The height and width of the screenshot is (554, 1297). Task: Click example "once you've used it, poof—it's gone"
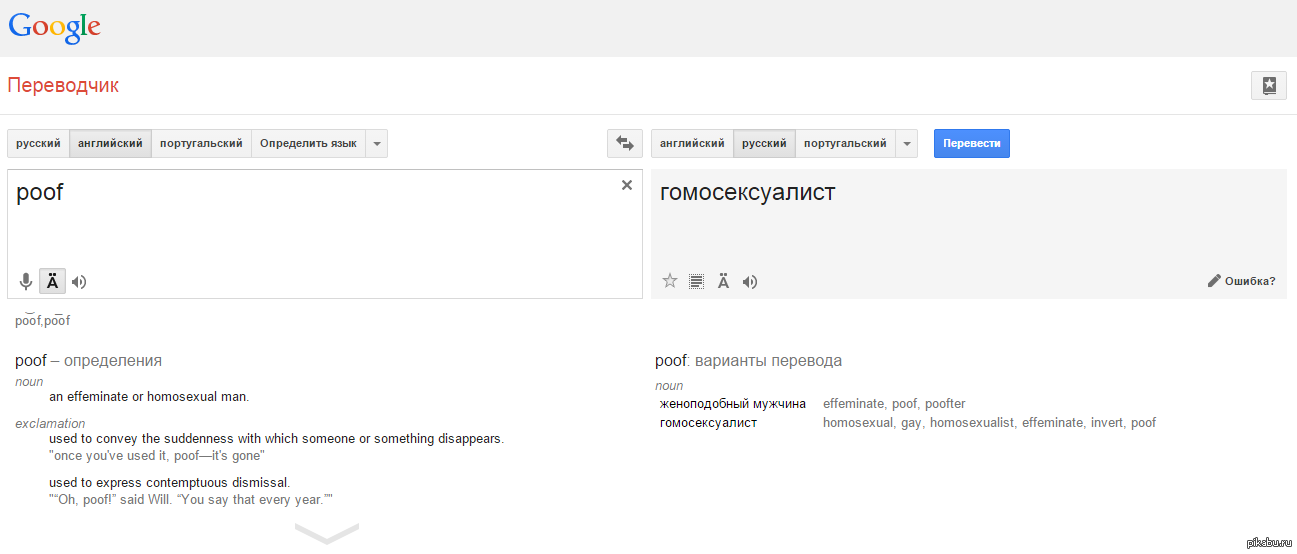point(156,456)
